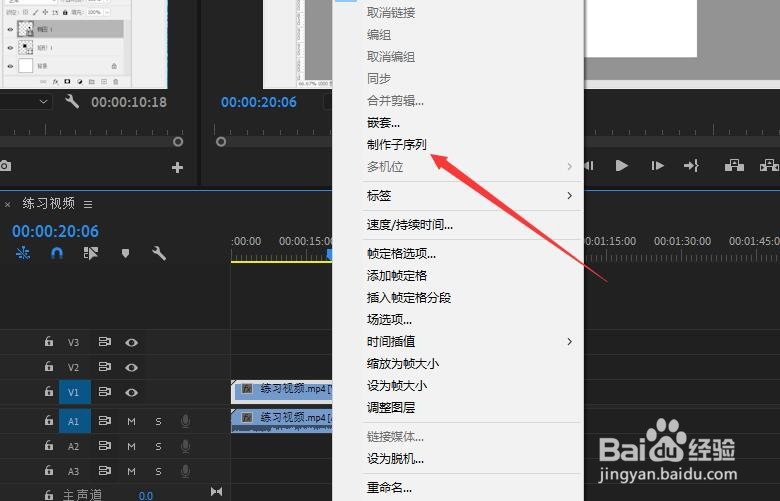
Task: Toggle sync lock on track V3
Action: [x=104, y=342]
